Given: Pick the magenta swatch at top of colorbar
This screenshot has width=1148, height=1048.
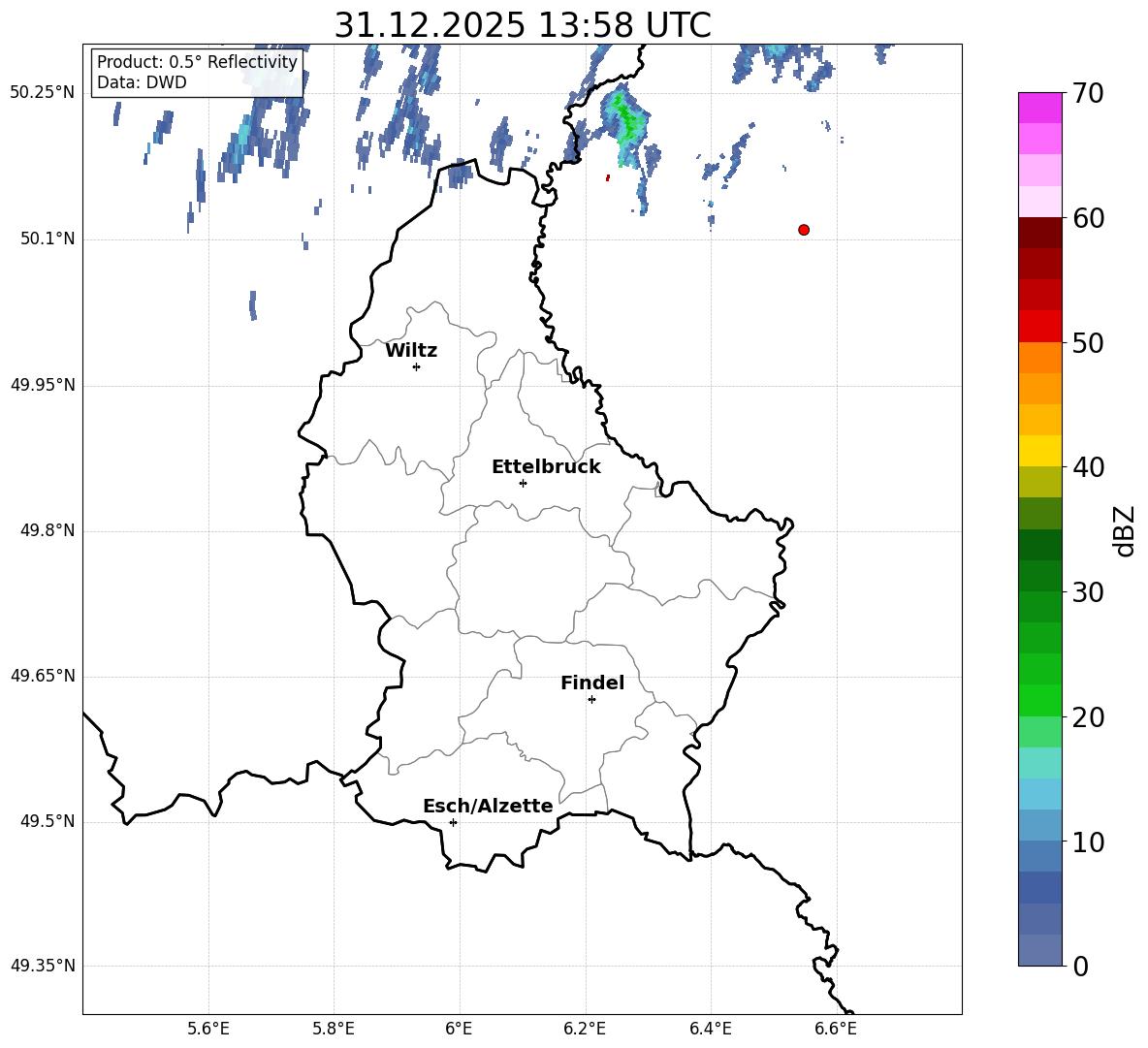Looking at the screenshot, I should pos(1040,108).
